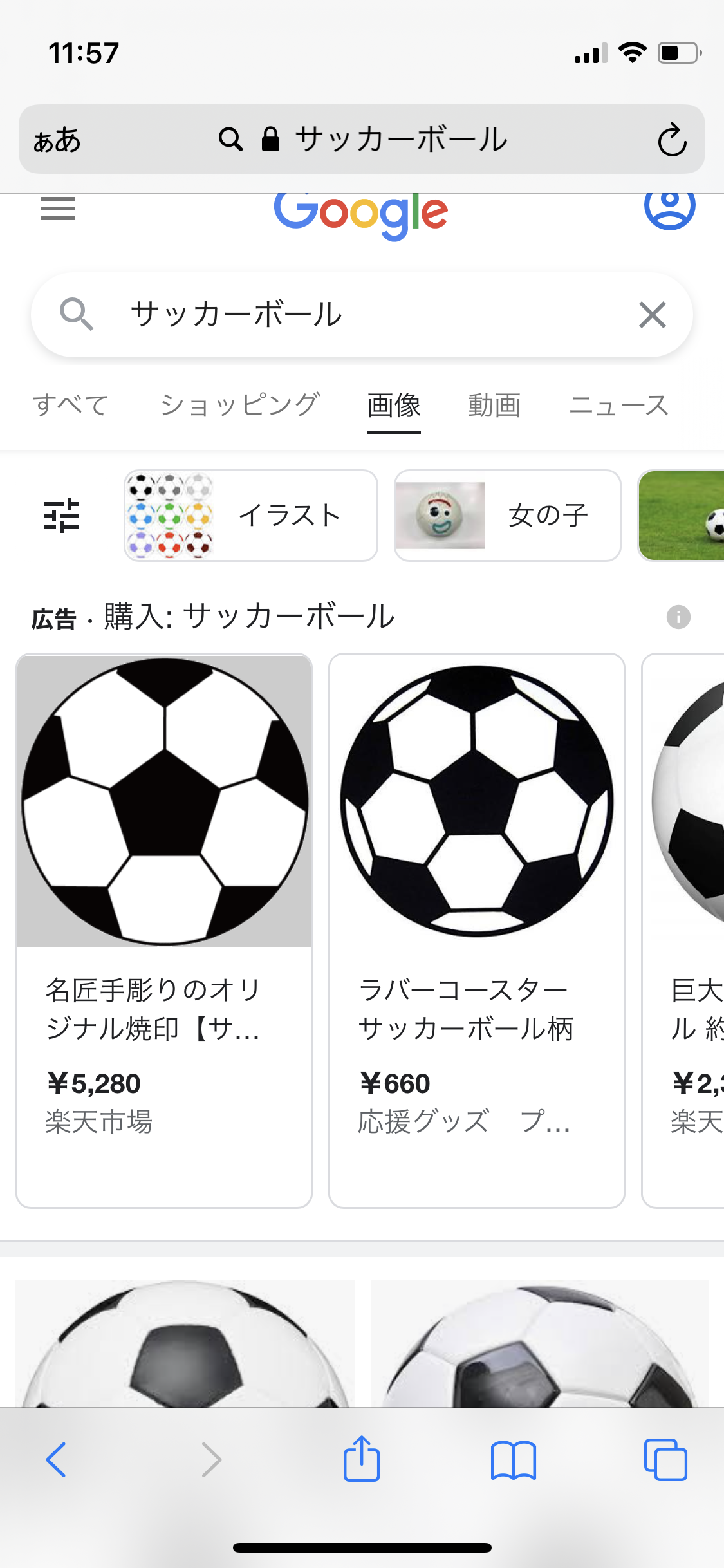Switch to the ショッピング tab
This screenshot has height=1568, width=724.
[239, 406]
